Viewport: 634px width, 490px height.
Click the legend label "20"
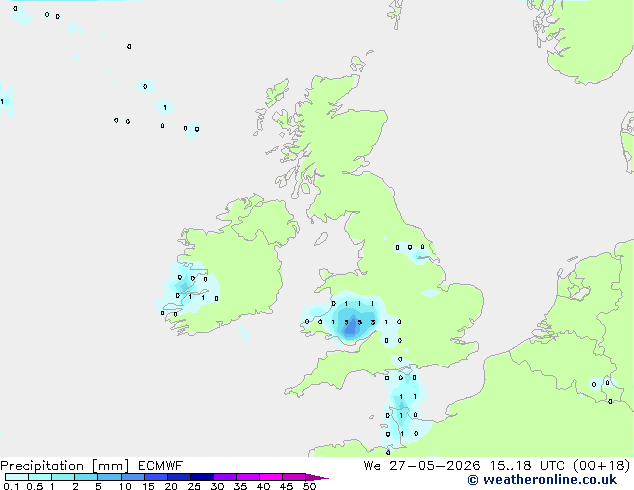pyautogui.click(x=171, y=486)
